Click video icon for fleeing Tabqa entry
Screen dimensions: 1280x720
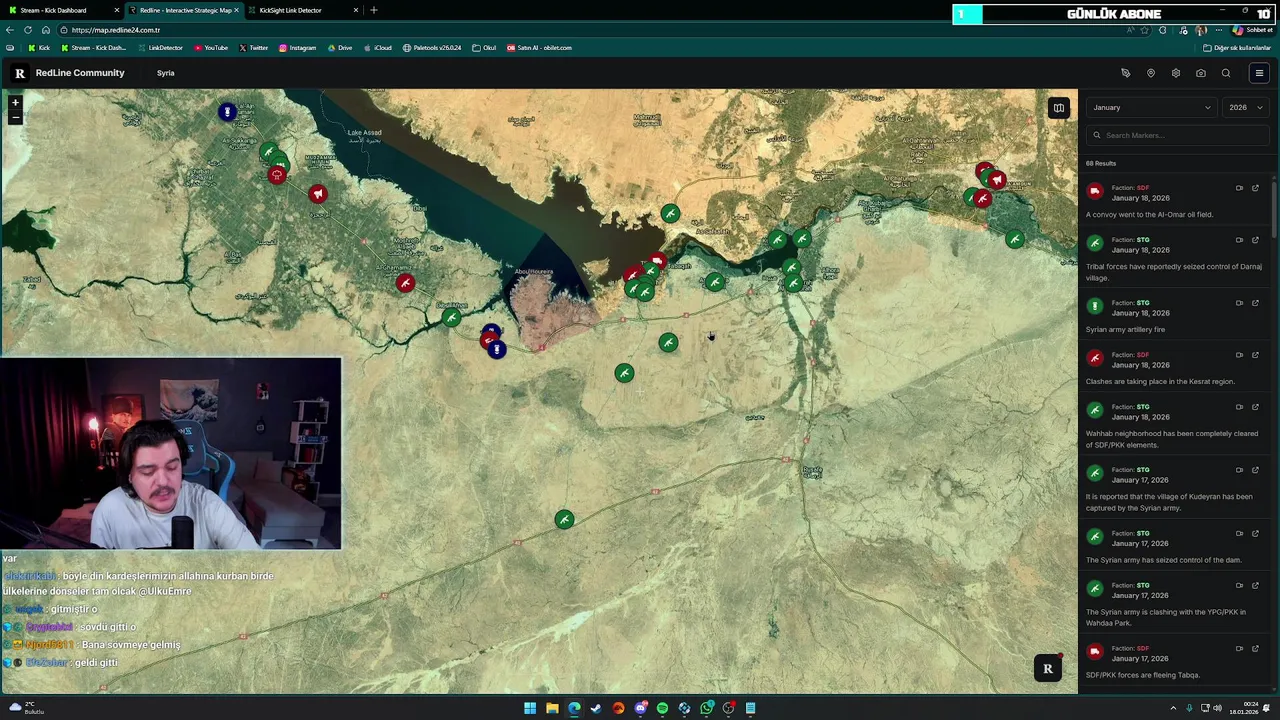point(1239,648)
